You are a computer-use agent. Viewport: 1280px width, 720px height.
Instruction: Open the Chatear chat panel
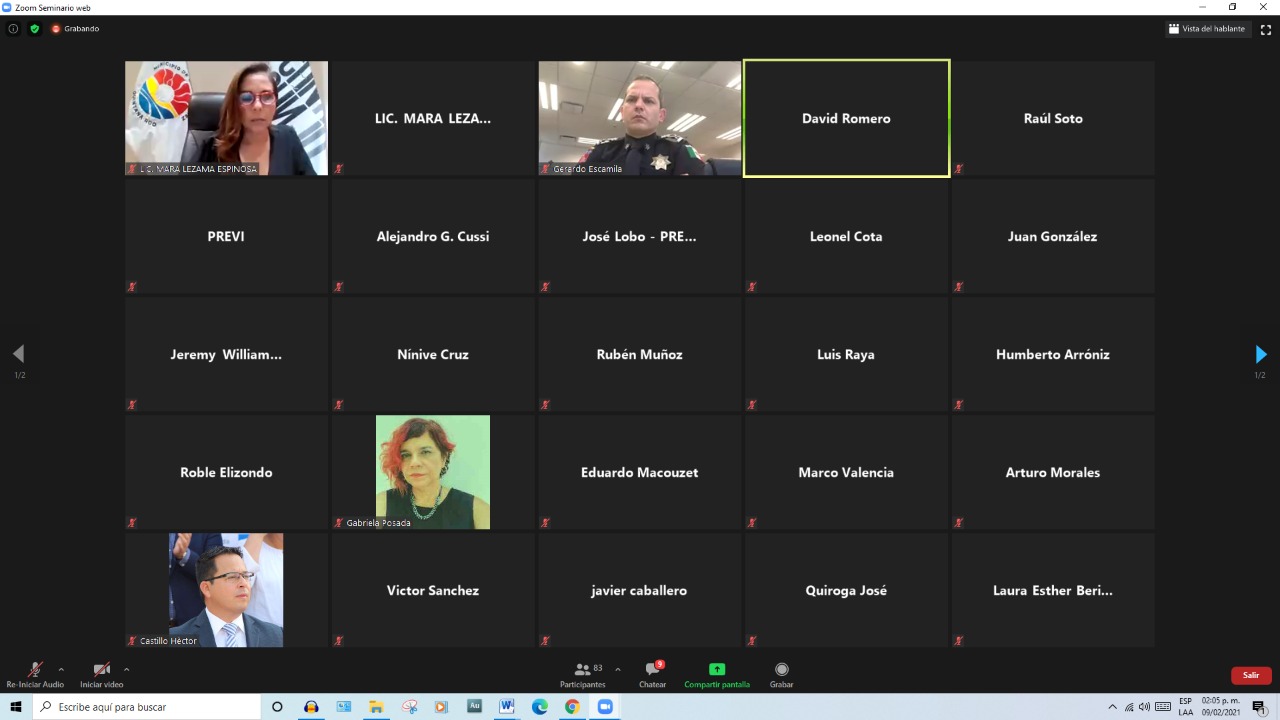tap(652, 675)
